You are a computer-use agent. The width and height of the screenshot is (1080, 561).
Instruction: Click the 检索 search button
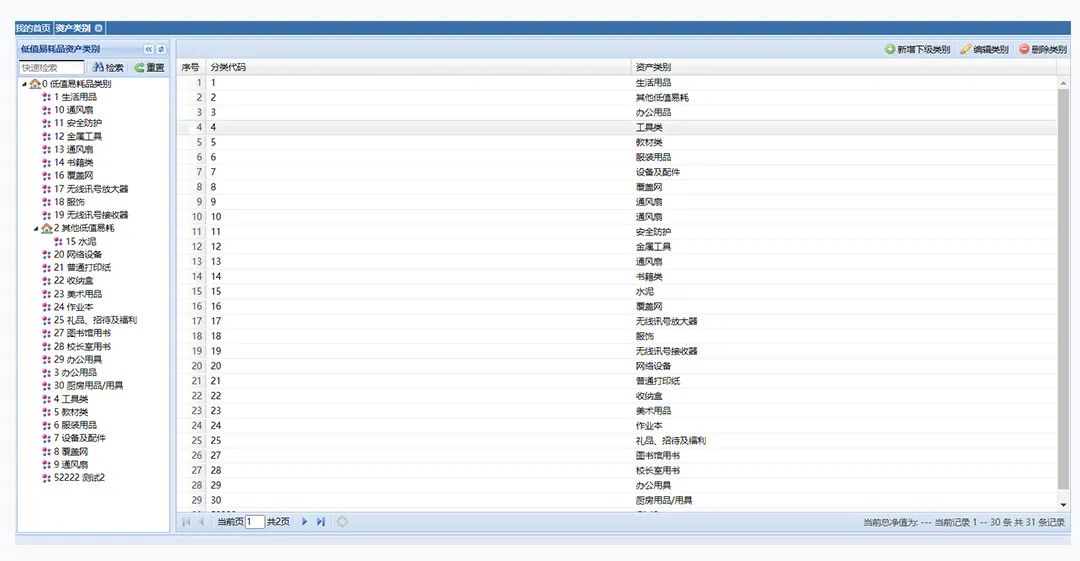(108, 68)
